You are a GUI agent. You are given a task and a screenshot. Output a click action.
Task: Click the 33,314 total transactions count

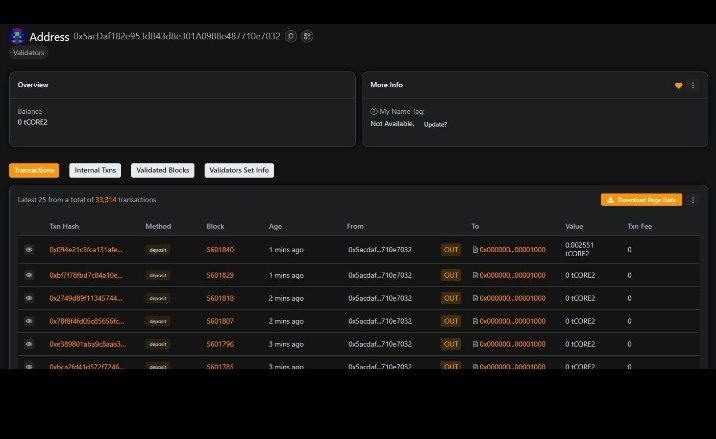(105, 200)
